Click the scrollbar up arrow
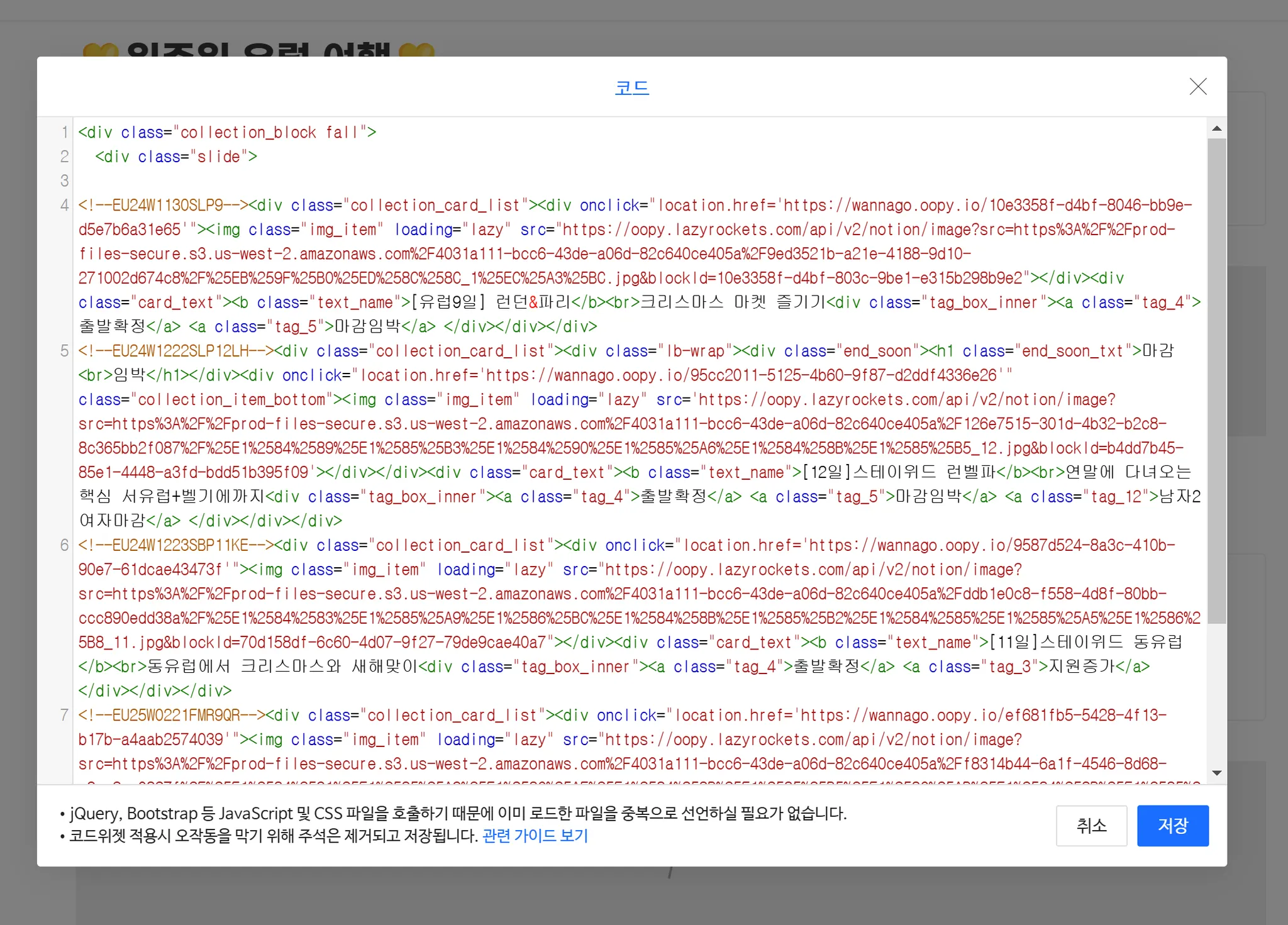Viewport: 1288px width, 925px height. point(1216,128)
